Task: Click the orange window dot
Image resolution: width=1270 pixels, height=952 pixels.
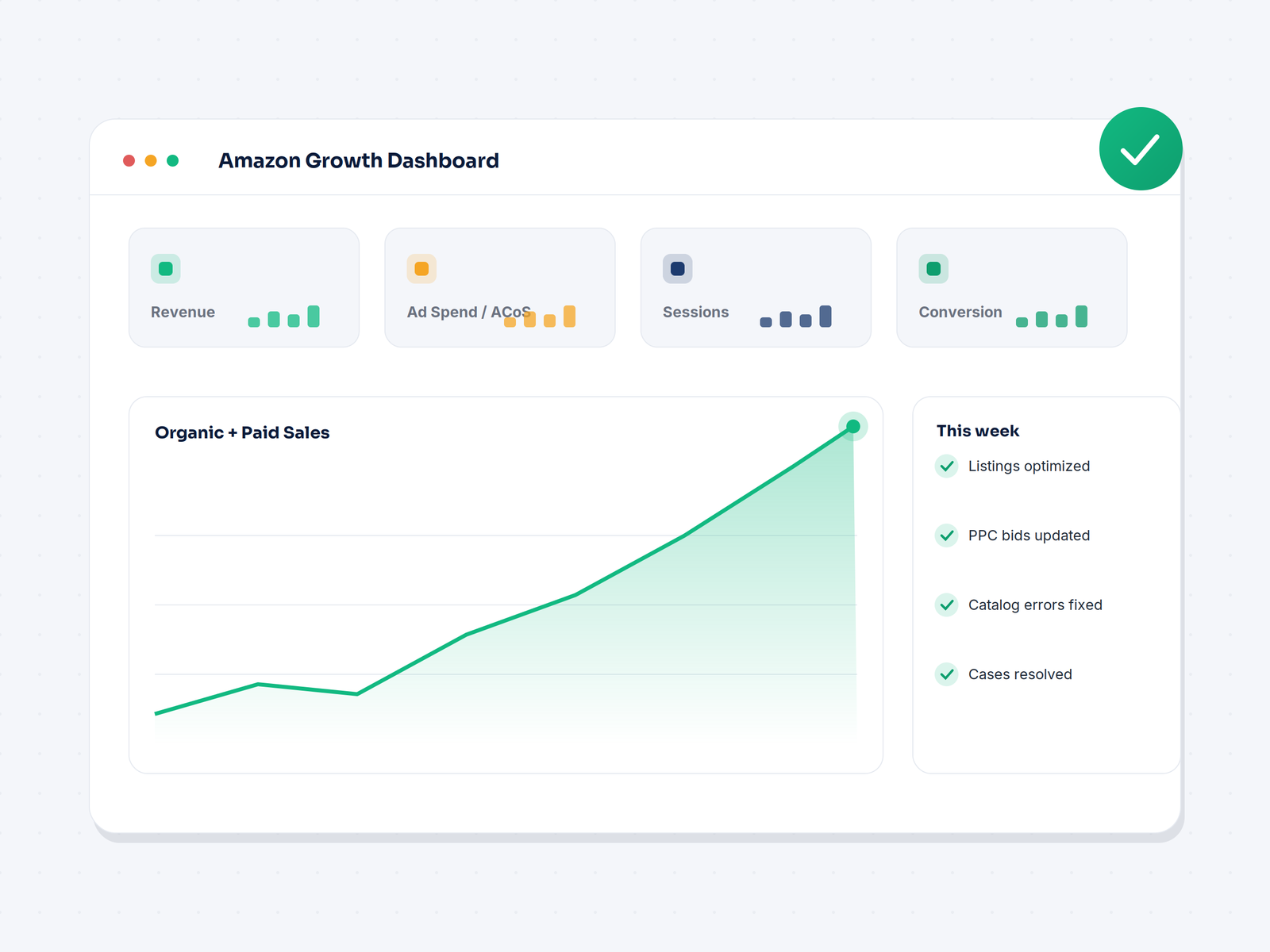Action: click(151, 160)
